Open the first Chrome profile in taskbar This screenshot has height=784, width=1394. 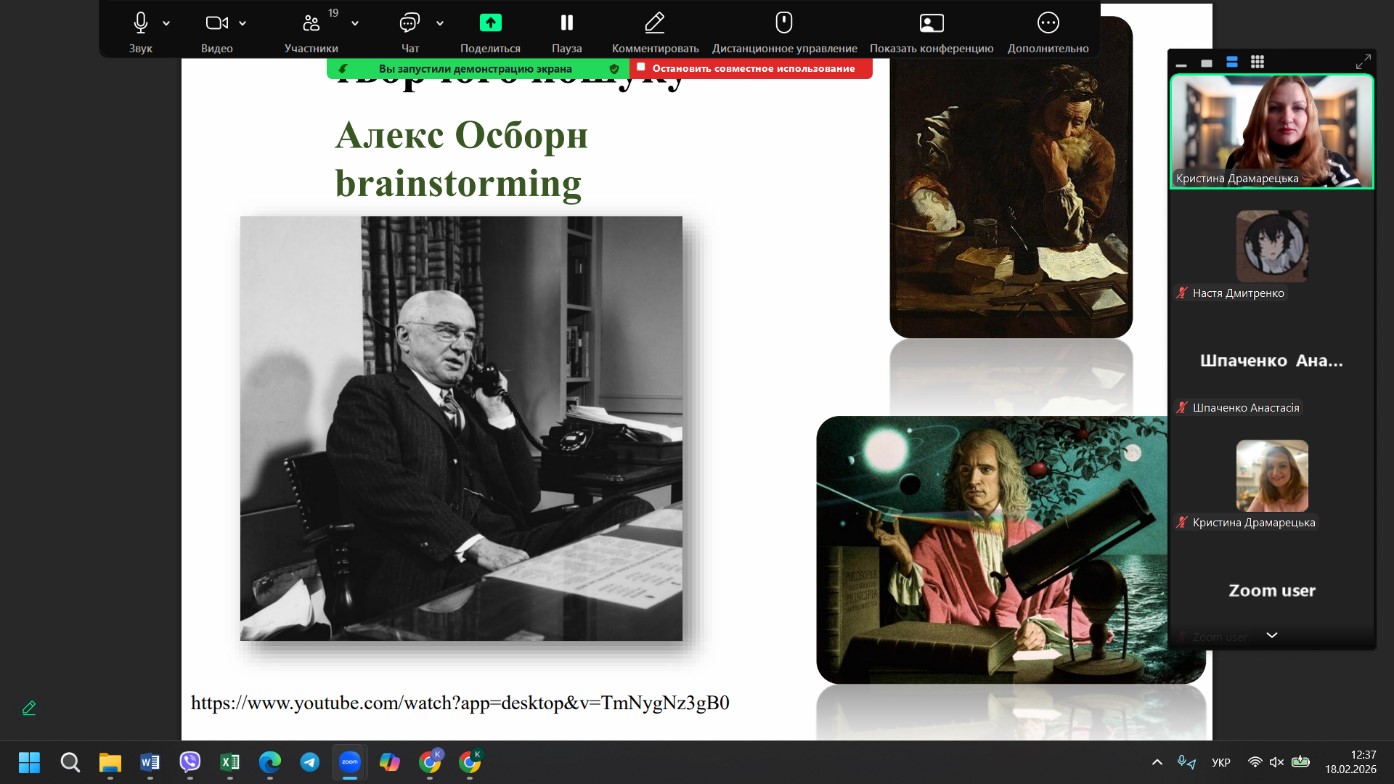430,762
